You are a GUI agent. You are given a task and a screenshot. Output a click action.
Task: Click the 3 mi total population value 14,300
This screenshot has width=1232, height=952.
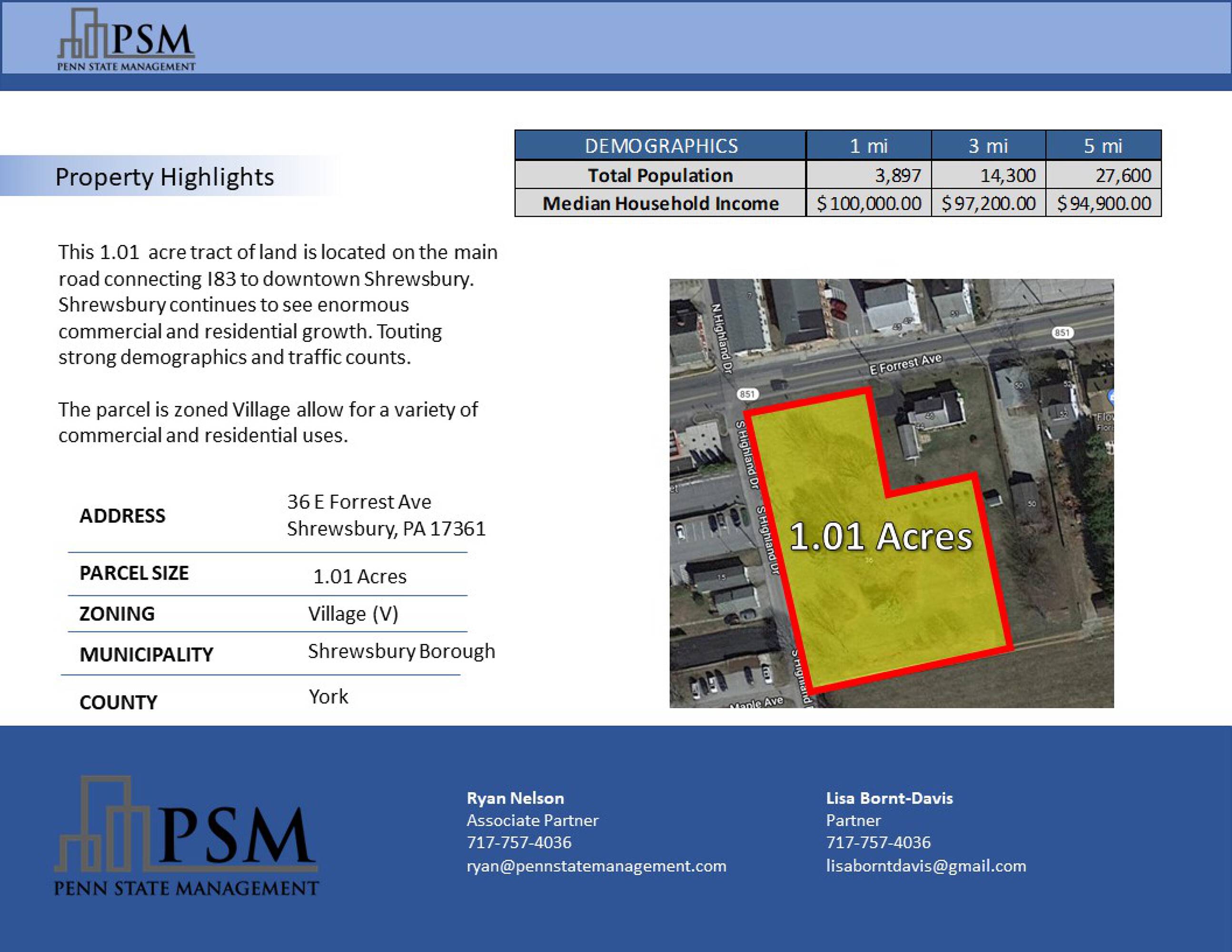click(x=1007, y=175)
